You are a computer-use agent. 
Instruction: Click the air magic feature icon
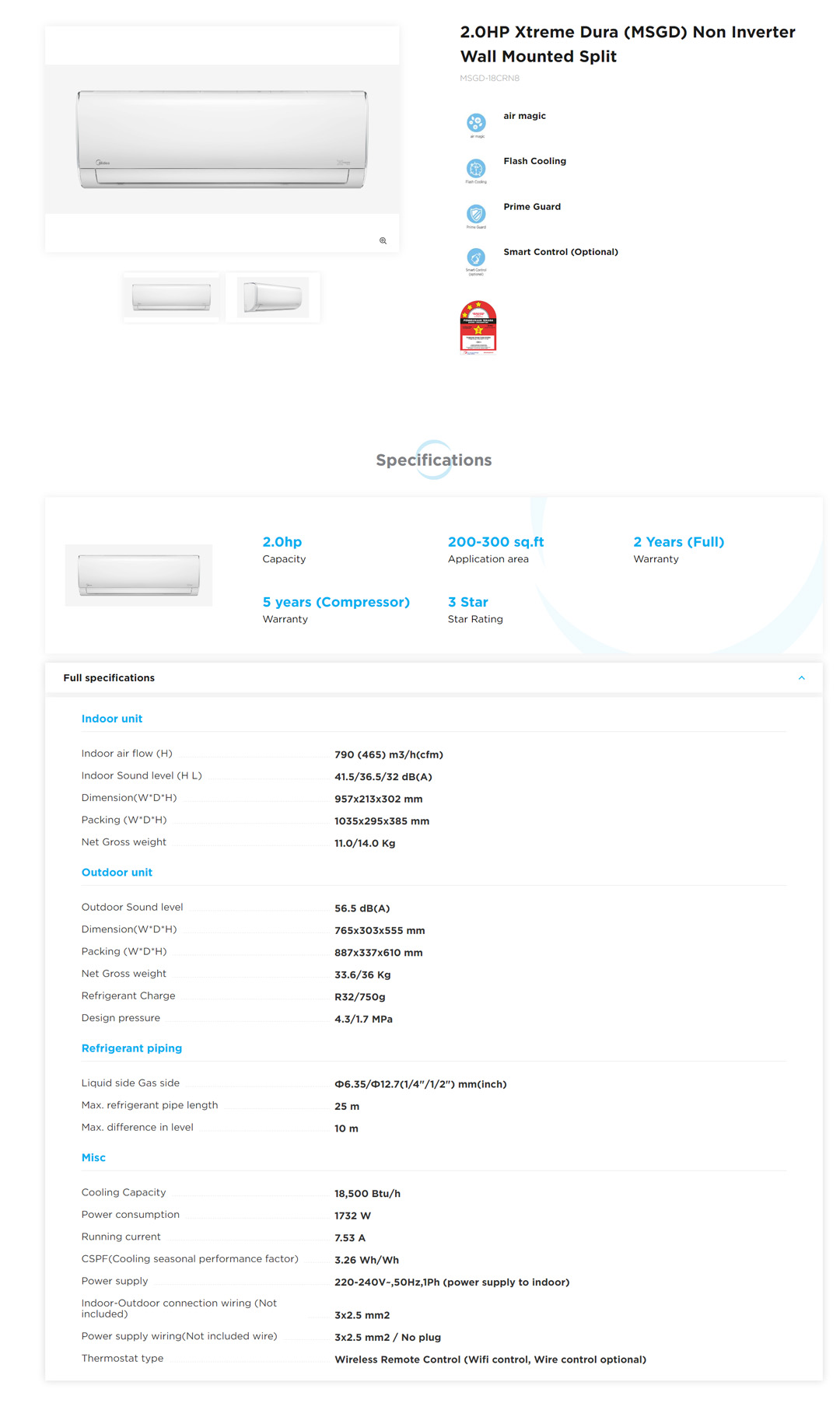476,123
